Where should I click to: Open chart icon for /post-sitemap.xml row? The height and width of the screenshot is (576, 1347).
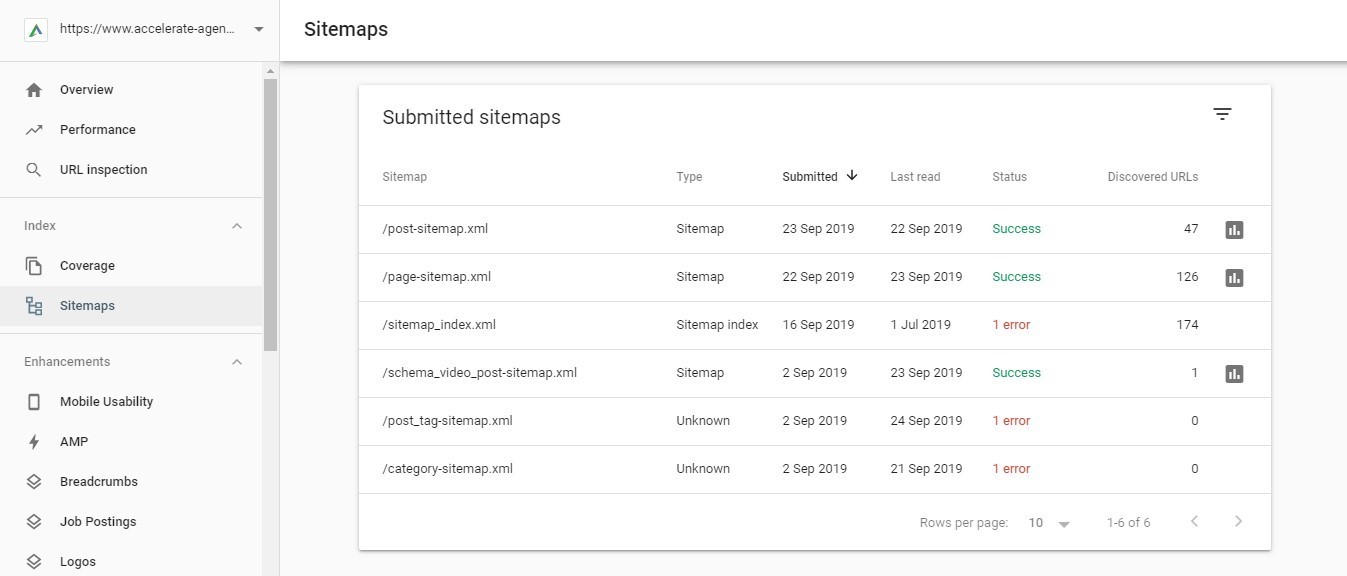pyautogui.click(x=1234, y=230)
